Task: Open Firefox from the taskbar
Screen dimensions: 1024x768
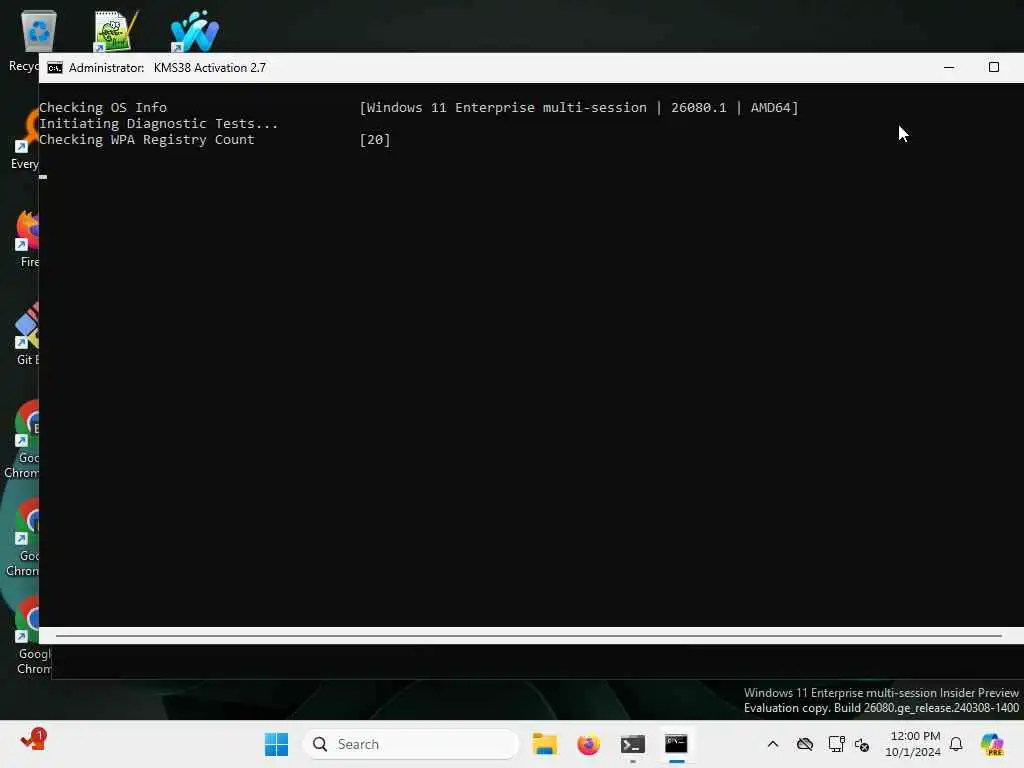Action: (x=588, y=744)
